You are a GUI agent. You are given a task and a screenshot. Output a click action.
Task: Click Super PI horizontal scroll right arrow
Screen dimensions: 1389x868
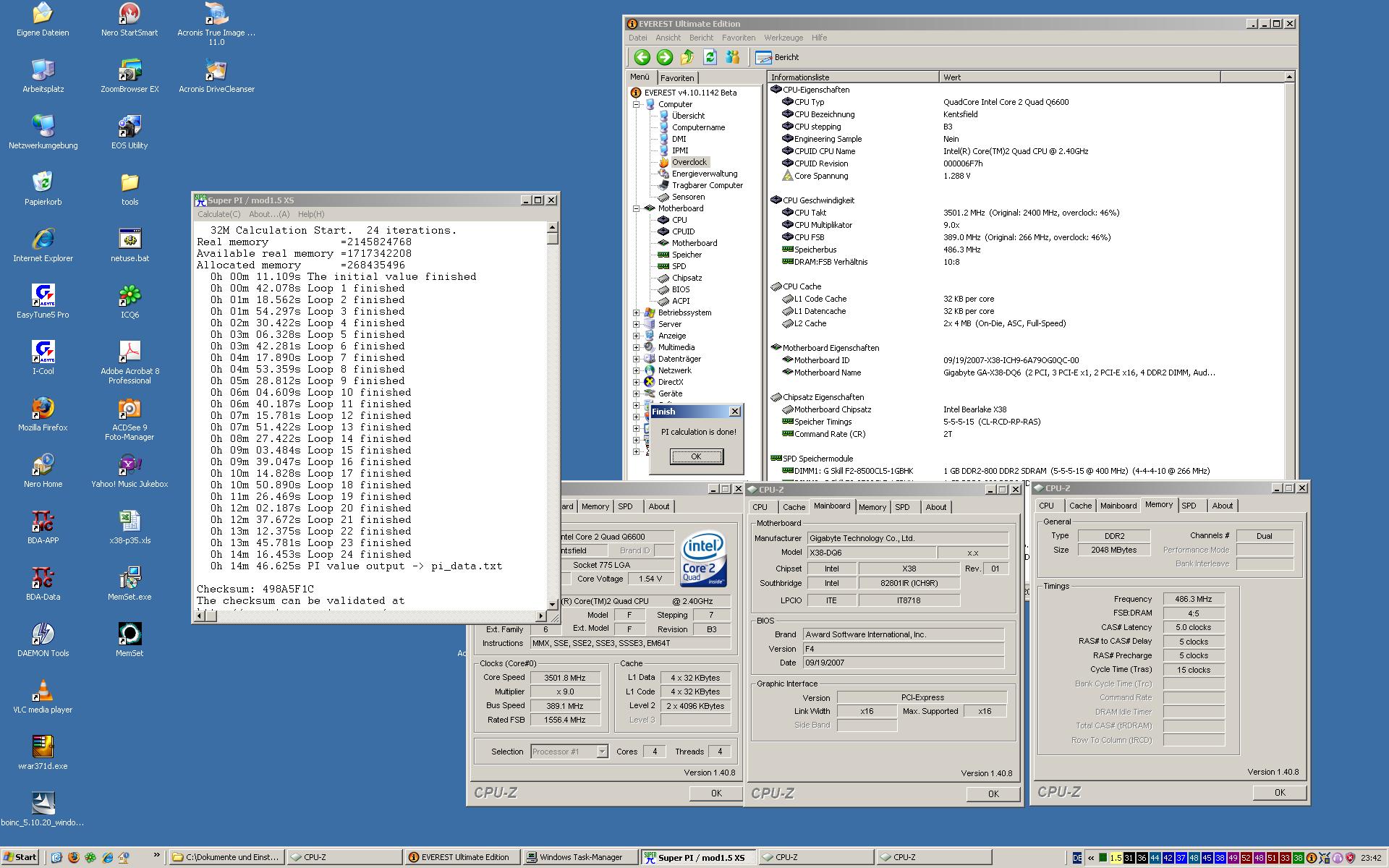click(541, 616)
